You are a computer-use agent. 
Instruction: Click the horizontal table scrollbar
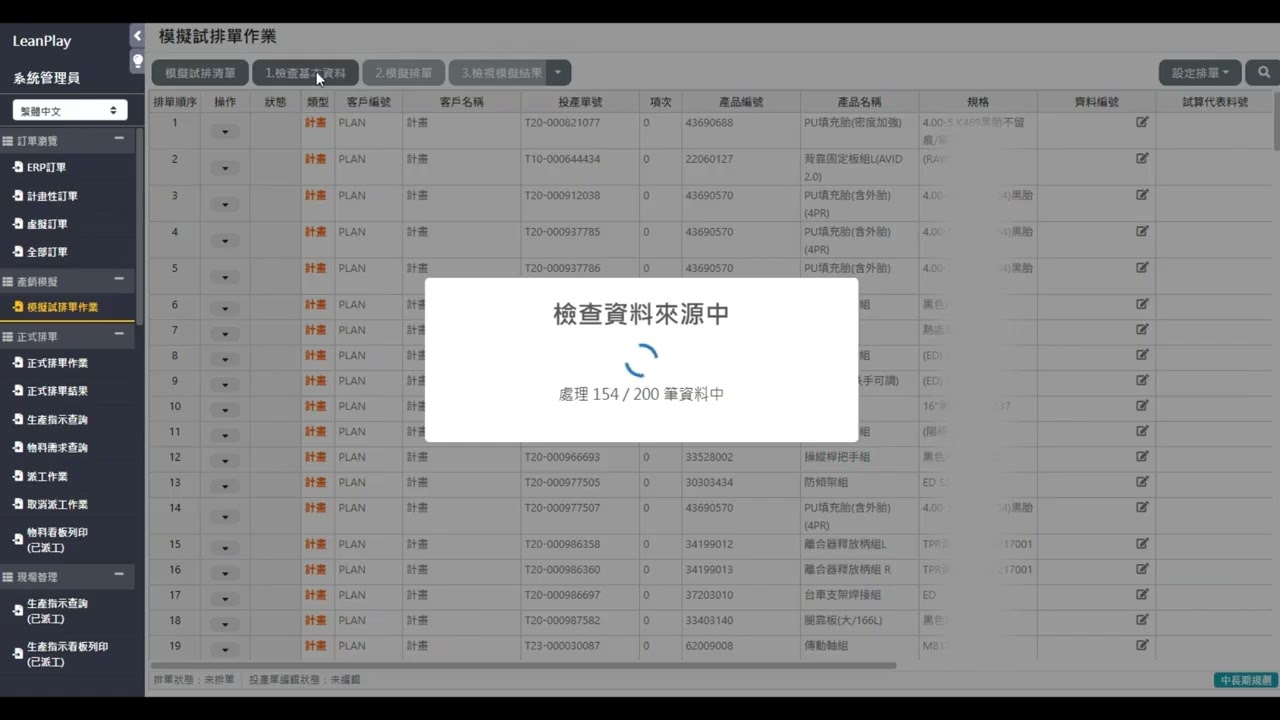523,665
